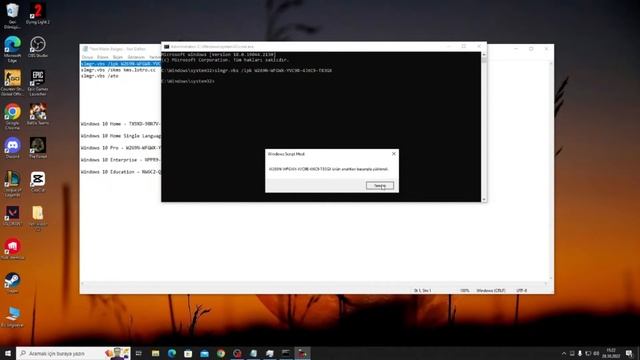
Task: Click the Windows 10 Education key line
Action: click(121, 172)
